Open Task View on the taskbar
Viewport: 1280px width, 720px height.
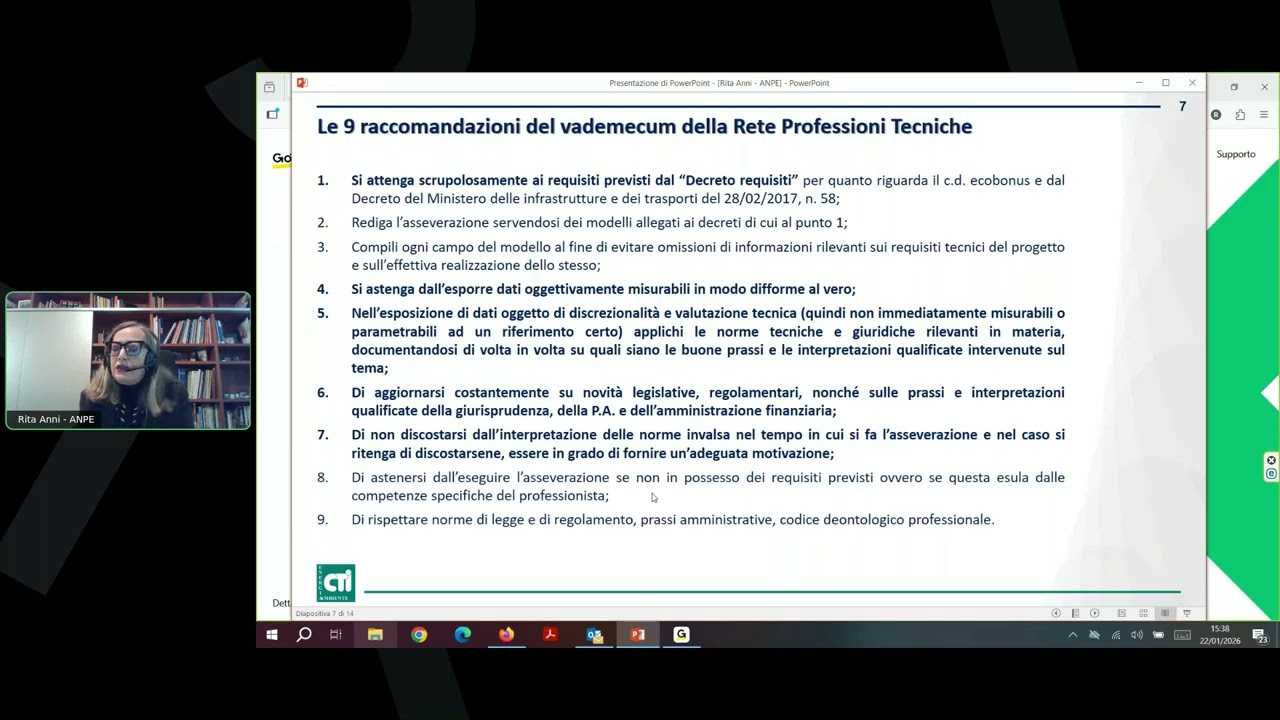click(336, 635)
